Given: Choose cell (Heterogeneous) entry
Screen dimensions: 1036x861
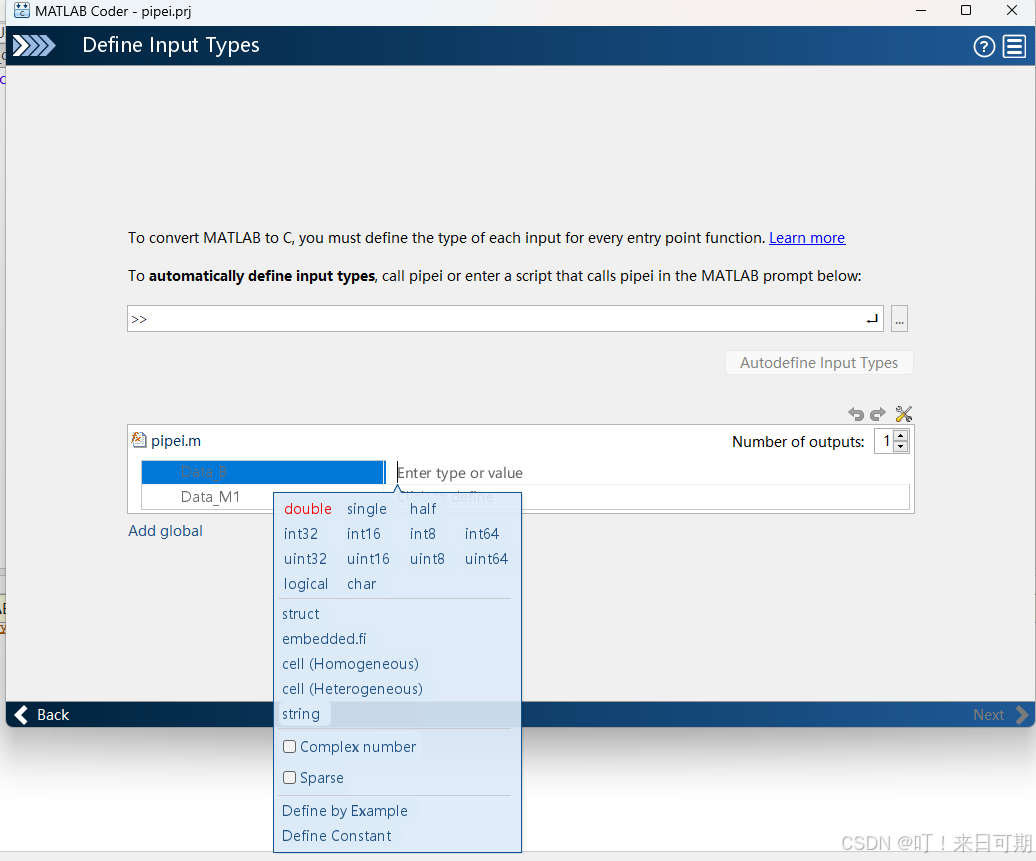Looking at the screenshot, I should [x=352, y=689].
